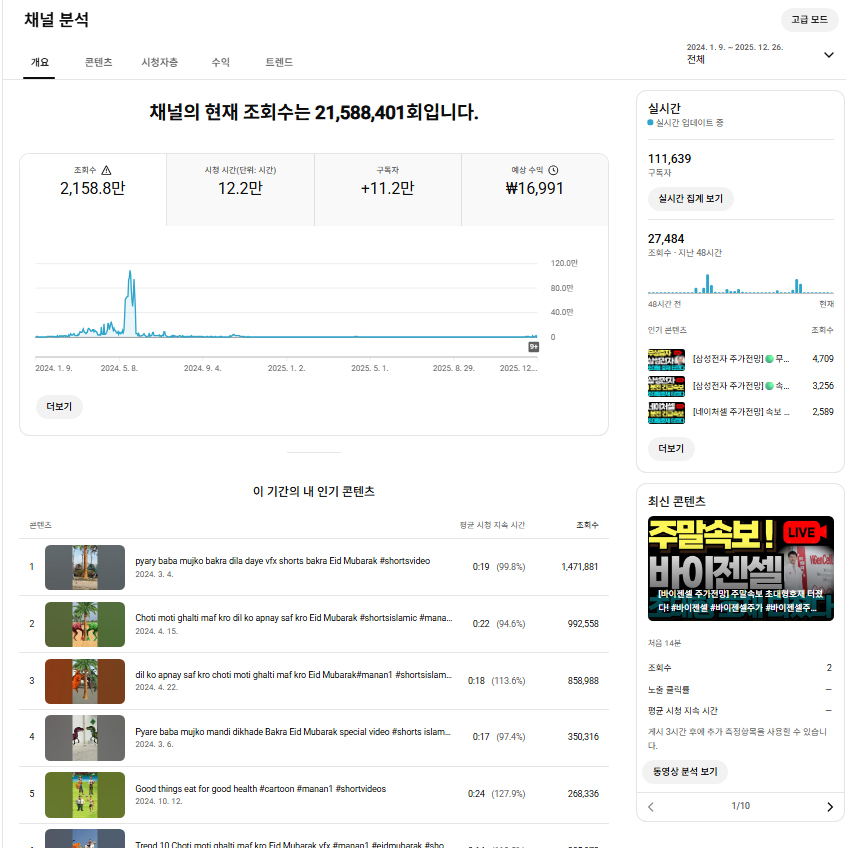The width and height of the screenshot is (846, 848).
Task: Click the 고급 모드 button
Action: point(809,20)
